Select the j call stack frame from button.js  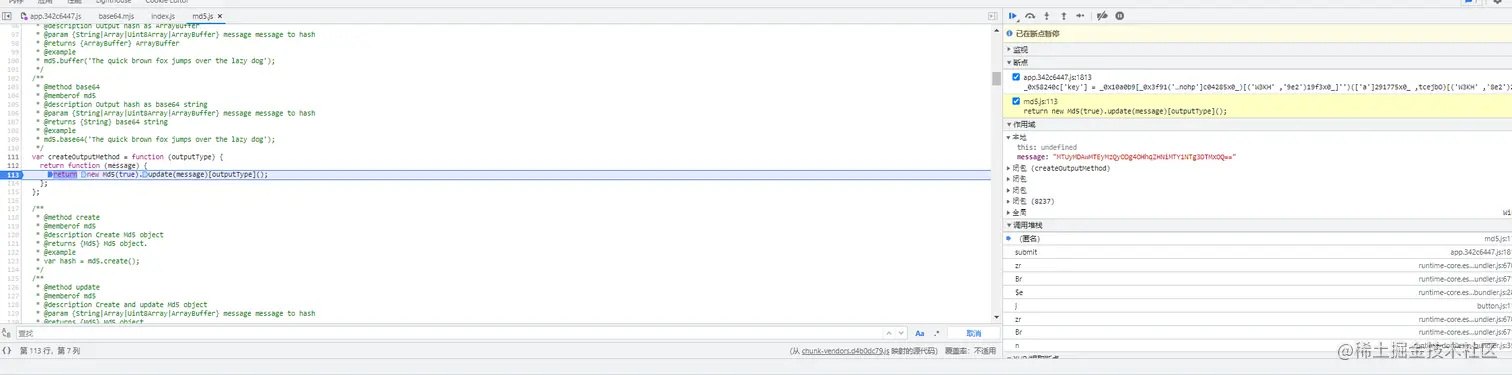1258,306
